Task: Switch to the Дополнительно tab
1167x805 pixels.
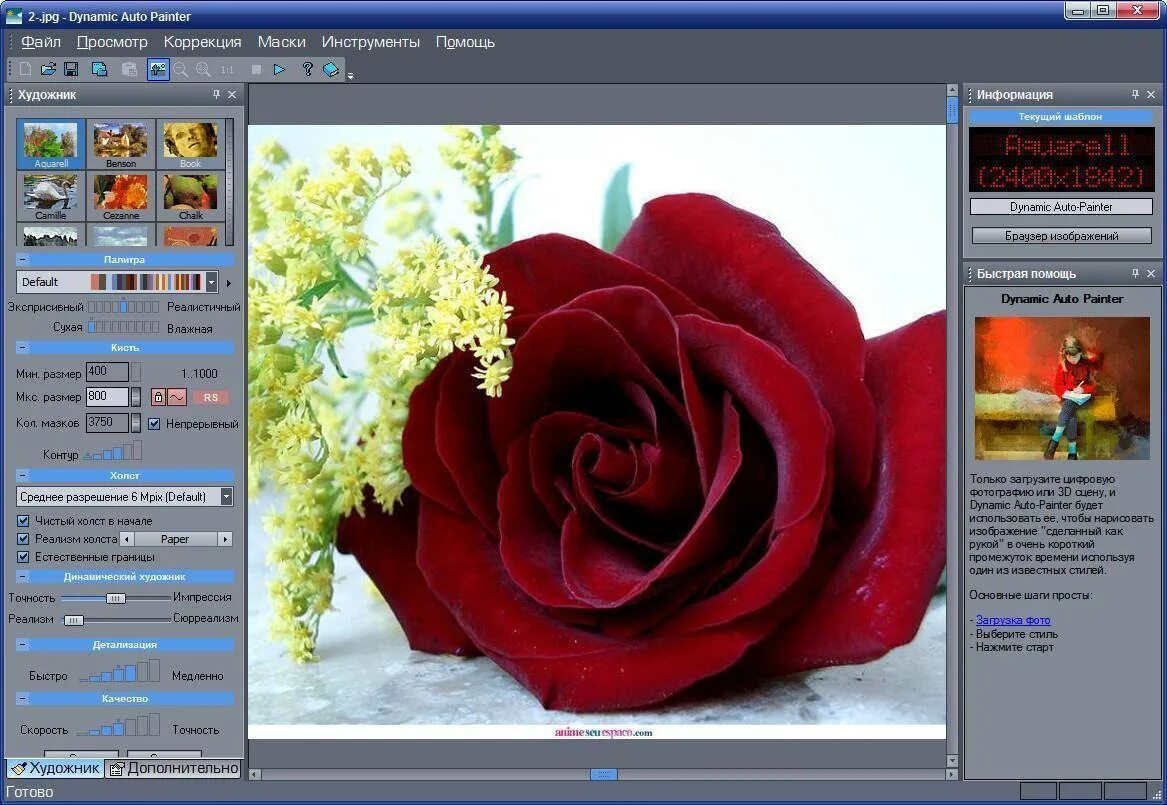Action: click(174, 768)
